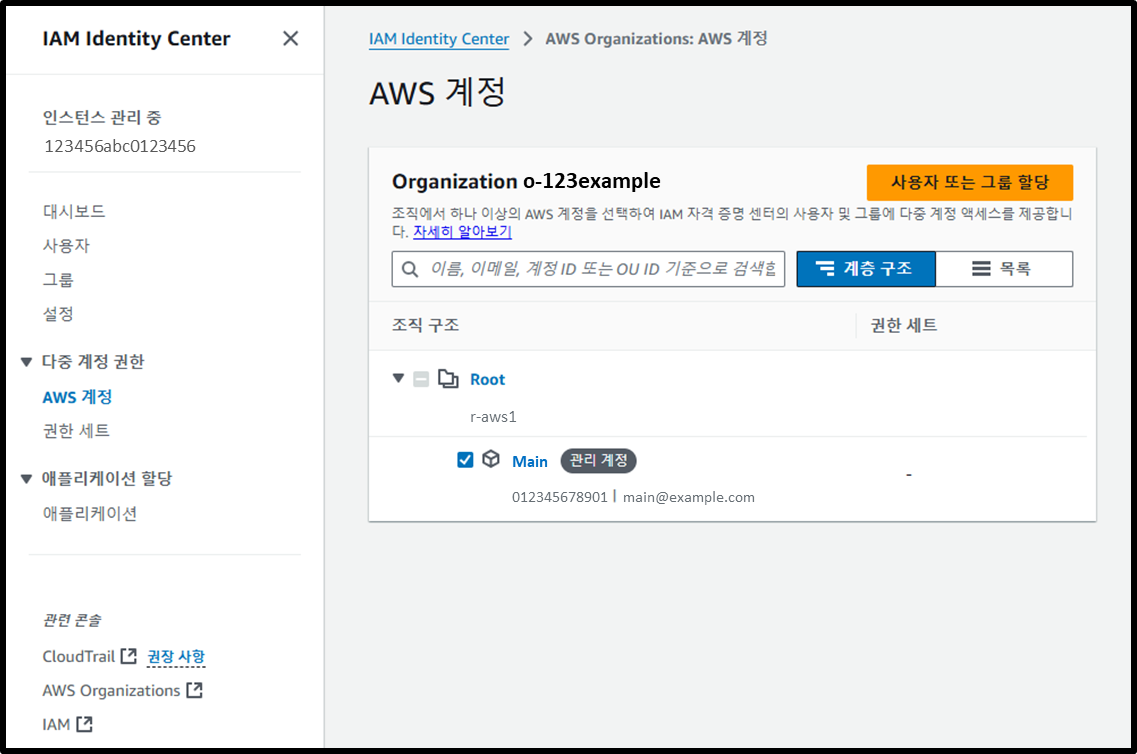The height and width of the screenshot is (754, 1137).
Task: Open the IAM console link
Action: coord(56,724)
